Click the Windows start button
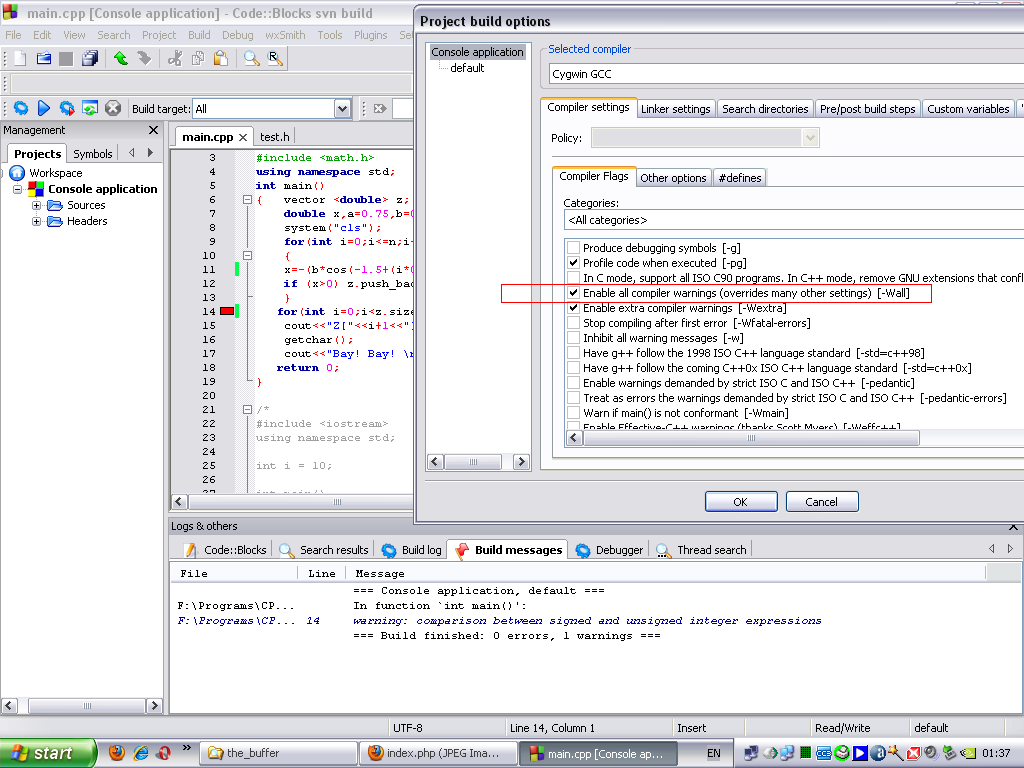The height and width of the screenshot is (768, 1024). [47, 753]
